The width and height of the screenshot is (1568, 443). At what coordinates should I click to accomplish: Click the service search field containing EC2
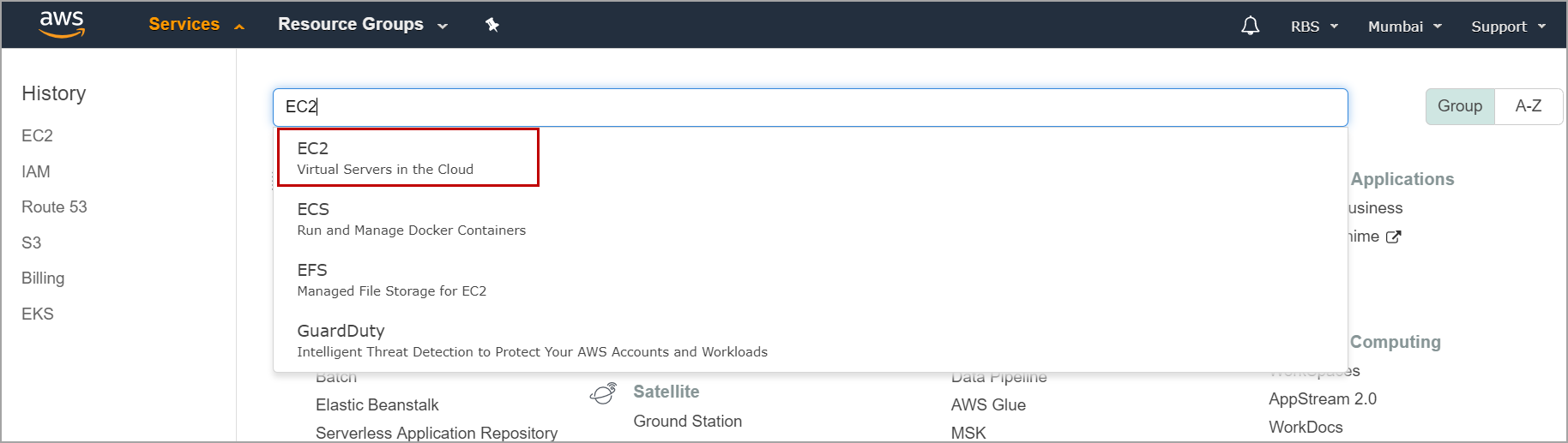click(810, 107)
